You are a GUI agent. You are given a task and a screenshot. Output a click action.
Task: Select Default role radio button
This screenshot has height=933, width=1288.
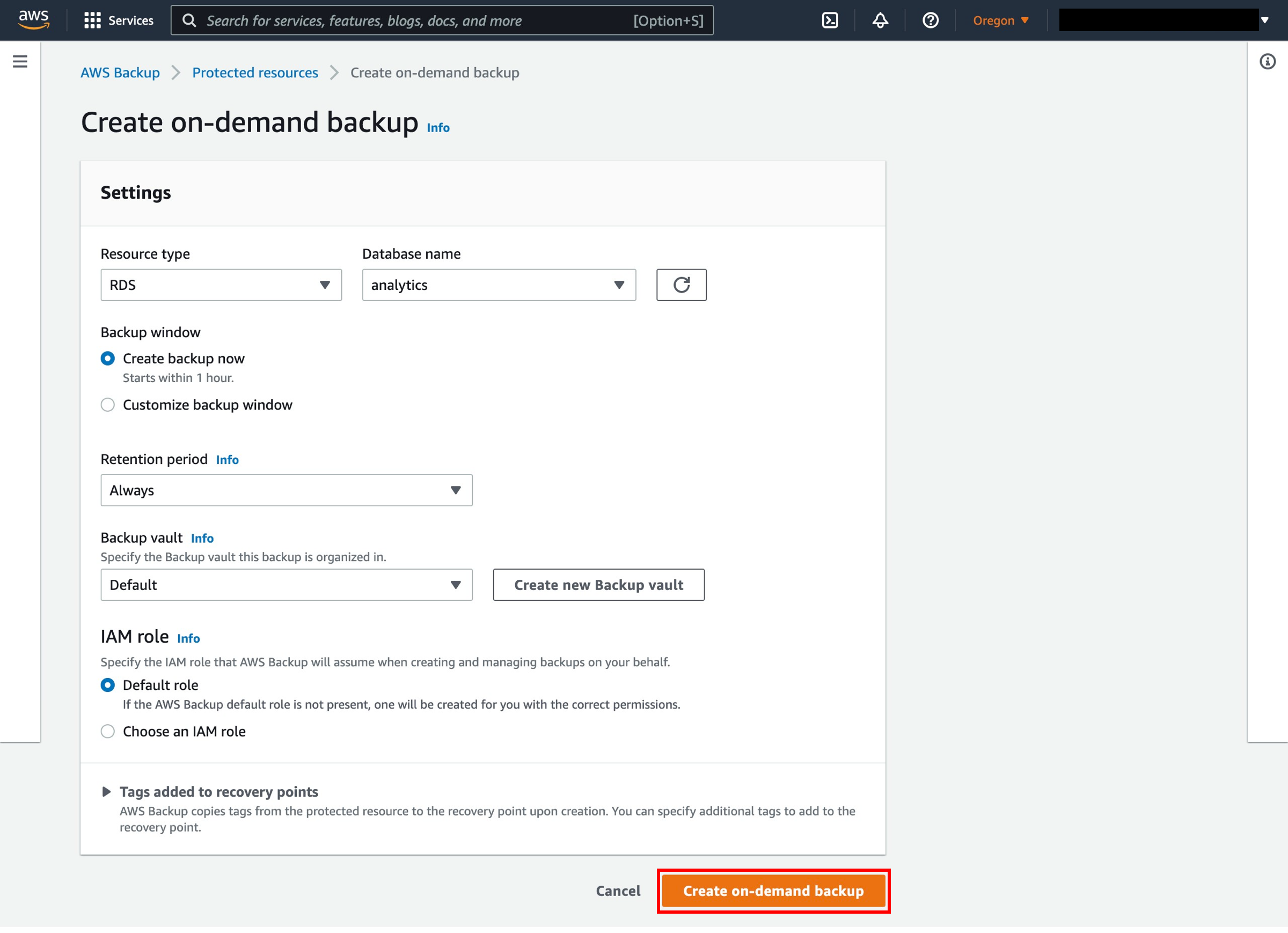[107, 684]
